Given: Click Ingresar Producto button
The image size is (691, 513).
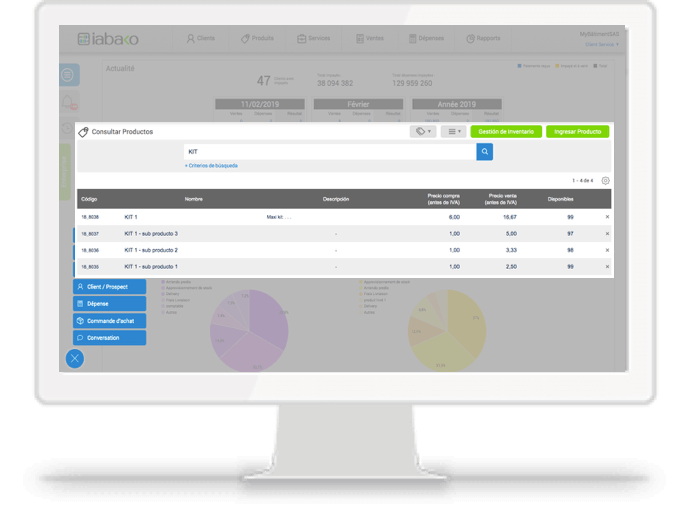Looking at the screenshot, I should click(x=577, y=131).
